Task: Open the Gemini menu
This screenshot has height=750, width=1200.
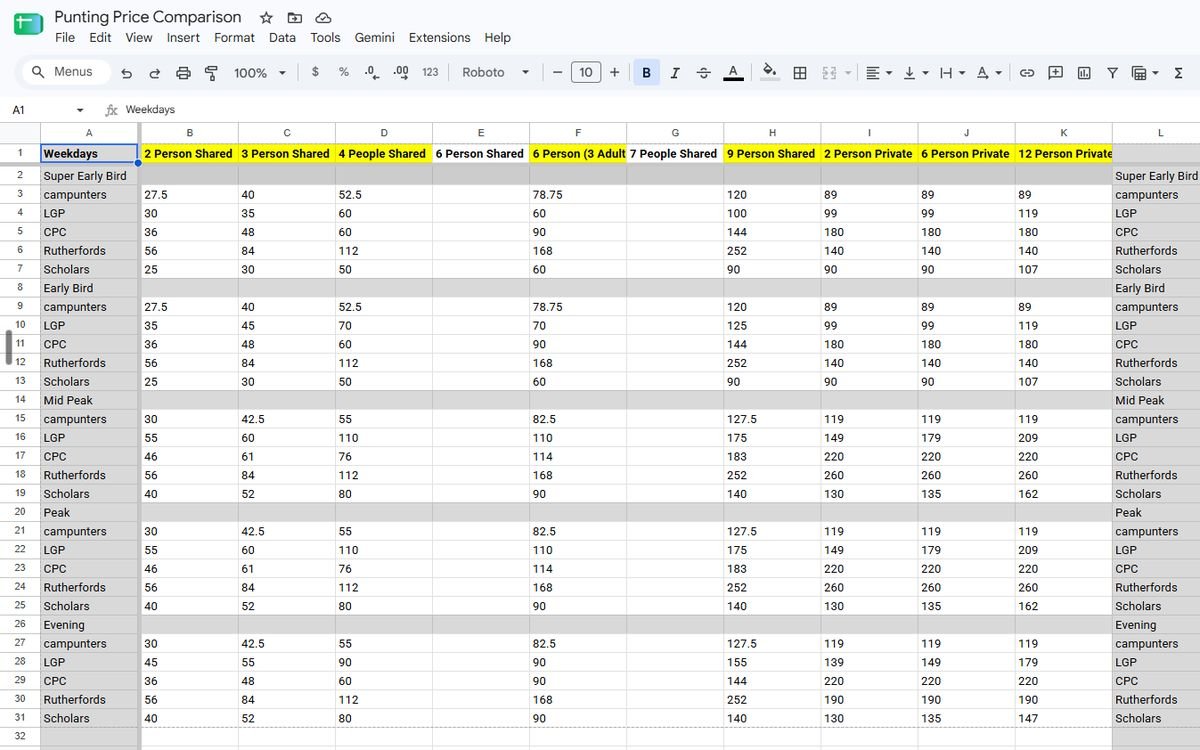Action: click(x=374, y=38)
